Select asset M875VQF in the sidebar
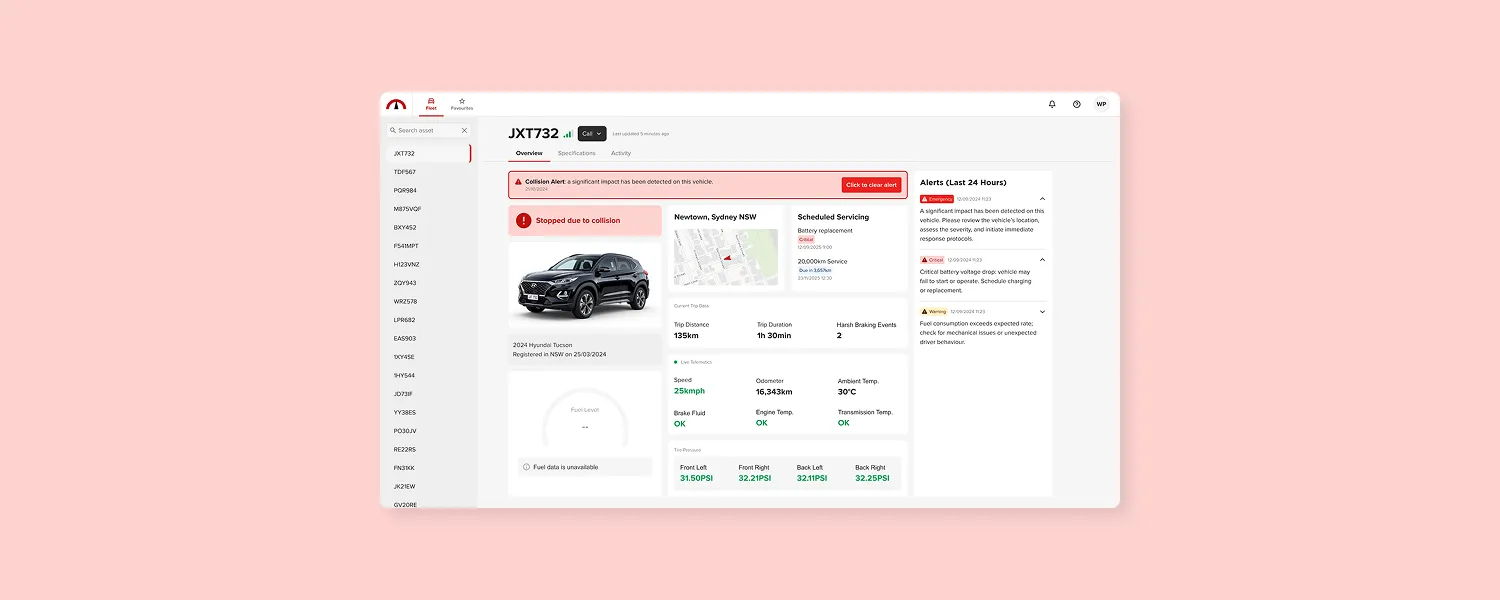 coord(428,209)
